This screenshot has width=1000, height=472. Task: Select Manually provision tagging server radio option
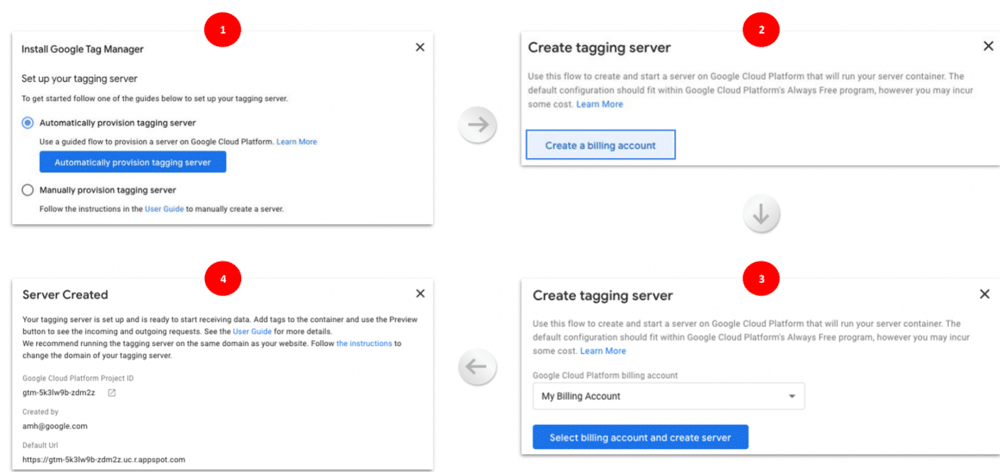click(x=27, y=190)
